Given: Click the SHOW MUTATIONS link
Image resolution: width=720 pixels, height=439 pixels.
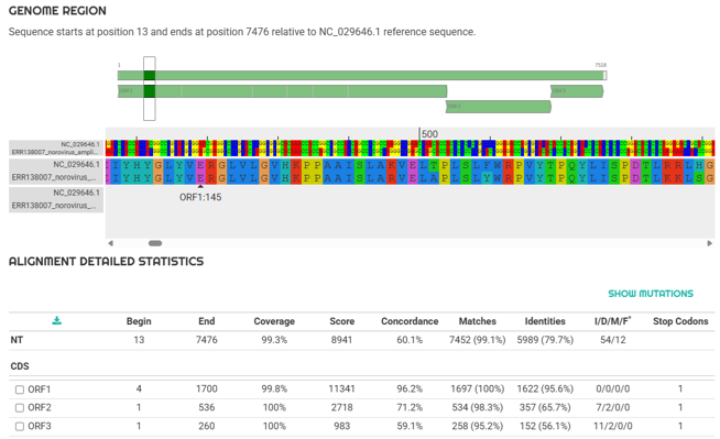Looking at the screenshot, I should click(x=651, y=294).
